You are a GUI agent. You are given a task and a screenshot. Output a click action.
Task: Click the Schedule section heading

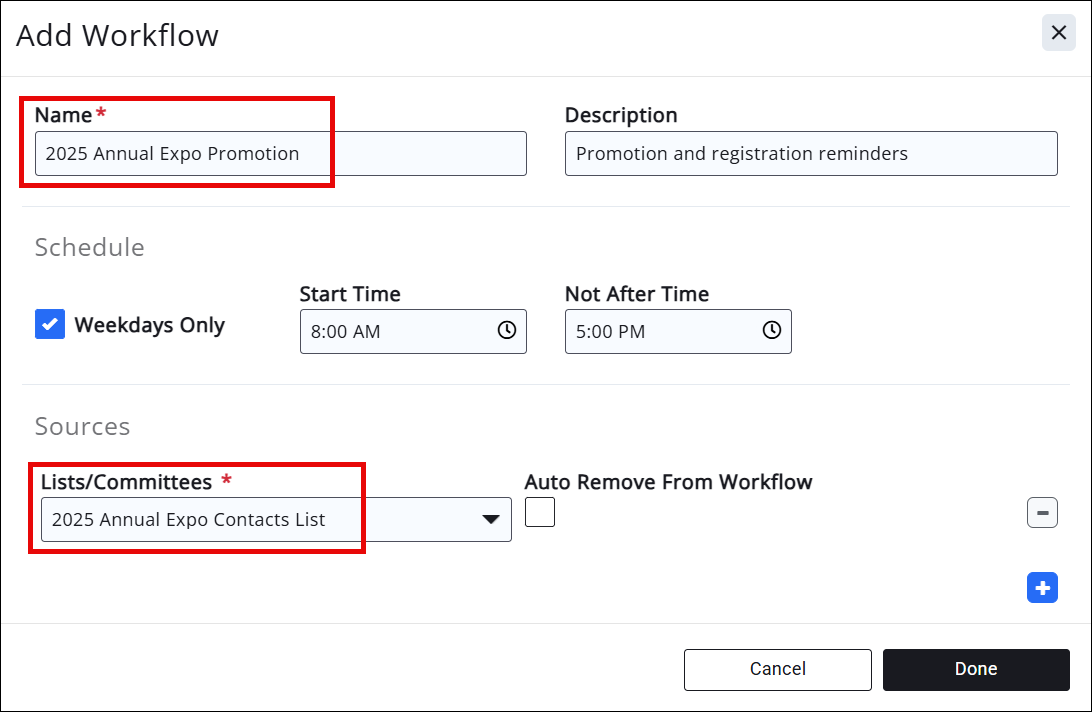pyautogui.click(x=89, y=247)
